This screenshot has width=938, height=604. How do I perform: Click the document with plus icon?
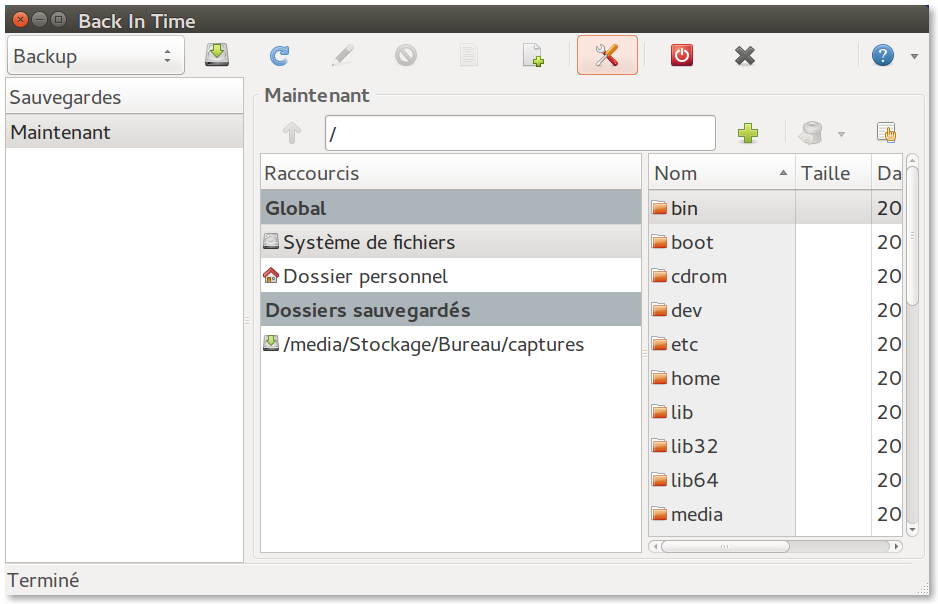(532, 56)
